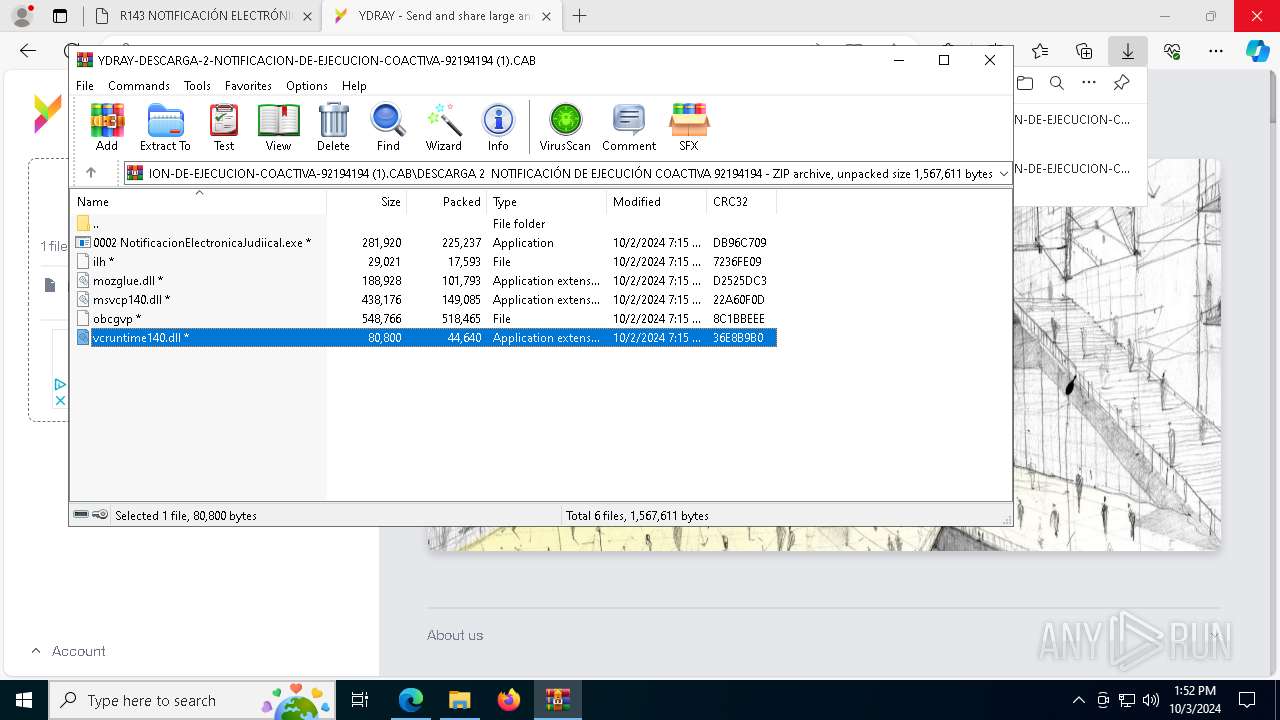Open Microsoft Edge from taskbar
1280x720 pixels.
coord(411,700)
